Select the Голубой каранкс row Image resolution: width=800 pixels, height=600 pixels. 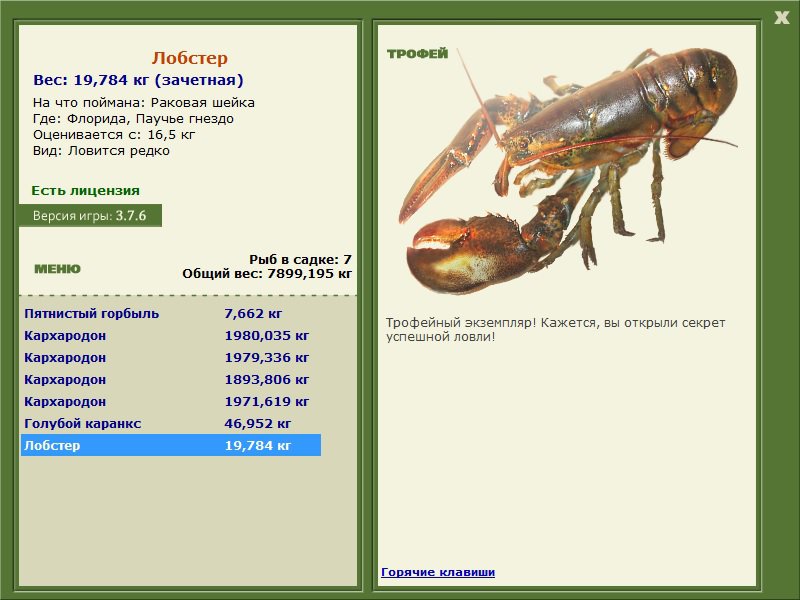171,423
